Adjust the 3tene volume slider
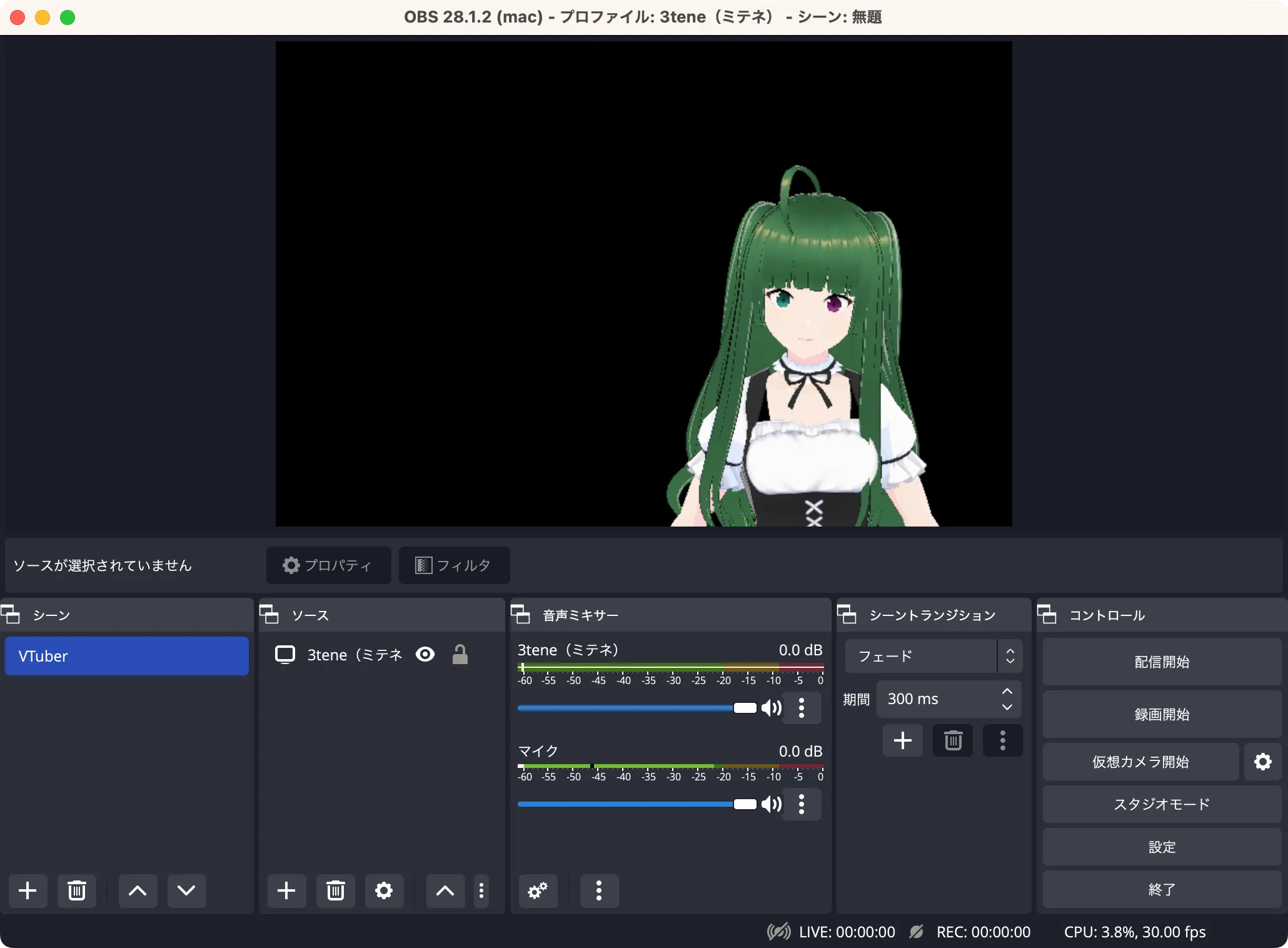 (x=637, y=708)
